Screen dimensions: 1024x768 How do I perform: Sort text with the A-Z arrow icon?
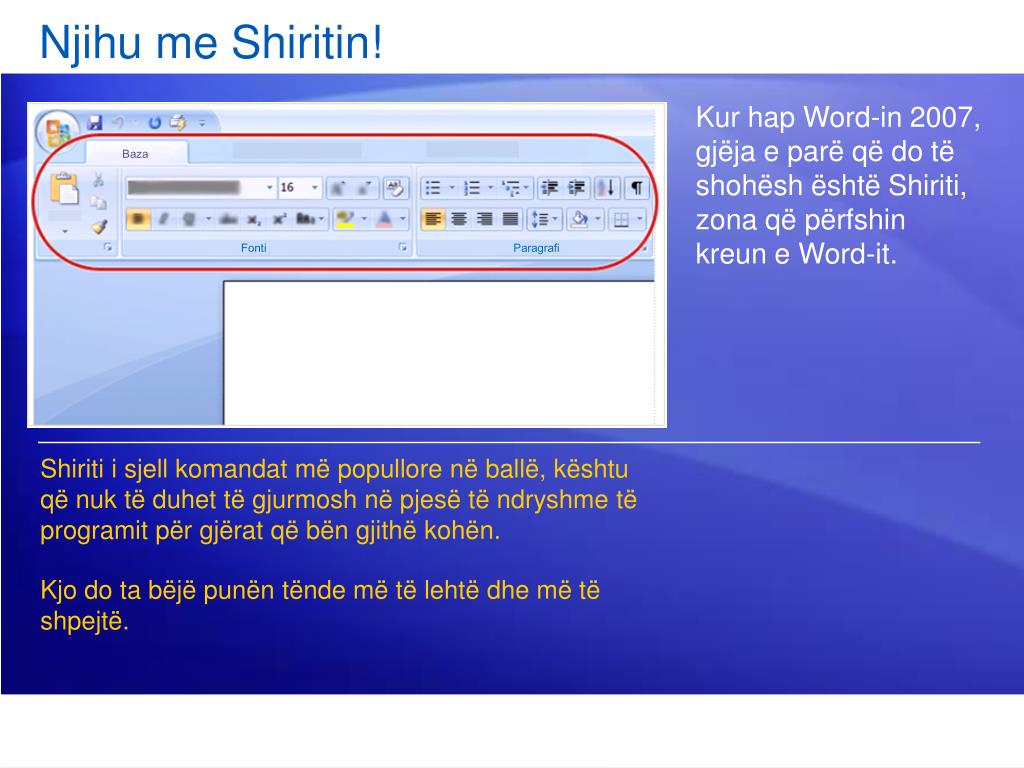(x=607, y=188)
